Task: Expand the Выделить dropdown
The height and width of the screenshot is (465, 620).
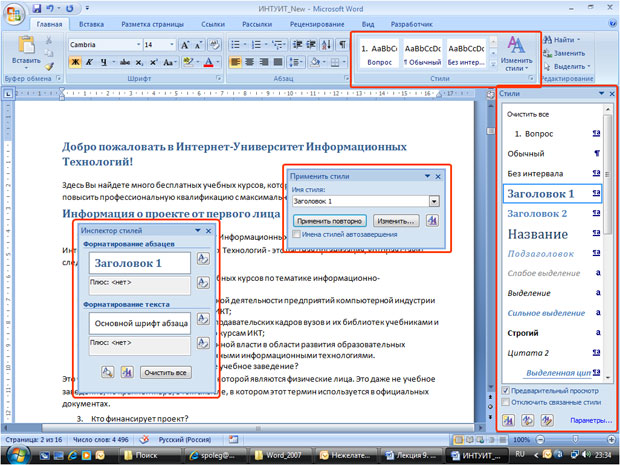Action: 589,66
